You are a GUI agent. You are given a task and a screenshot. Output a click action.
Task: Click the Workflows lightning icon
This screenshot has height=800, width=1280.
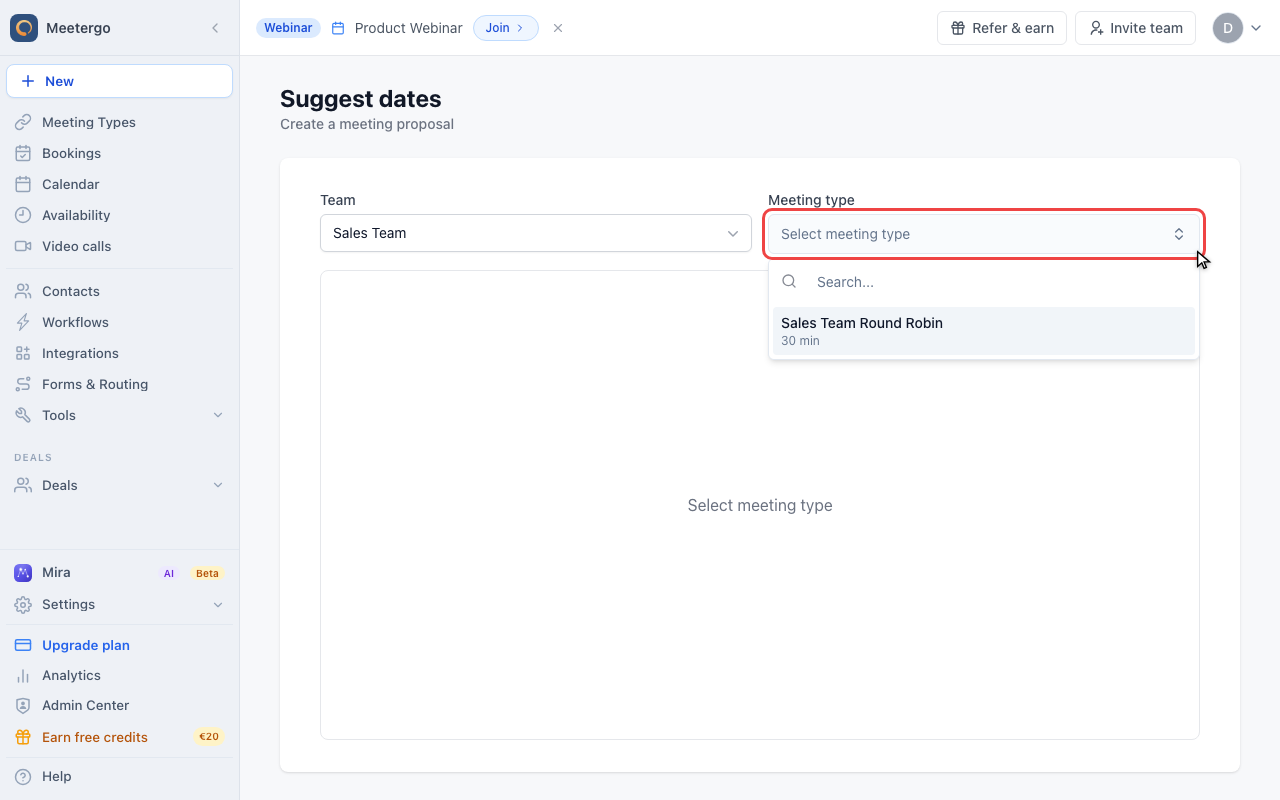coord(23,322)
